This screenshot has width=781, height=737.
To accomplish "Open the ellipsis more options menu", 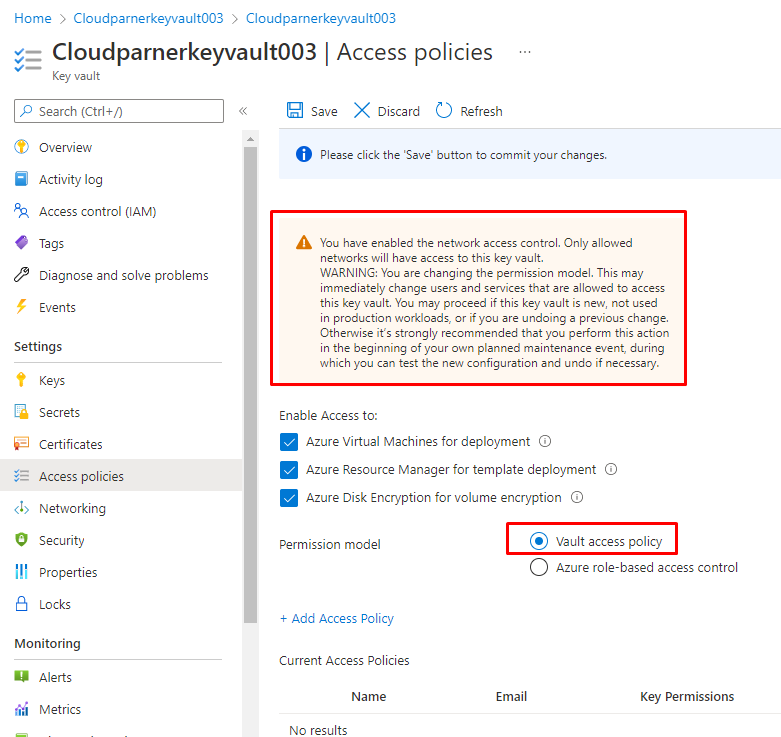I will 525,52.
